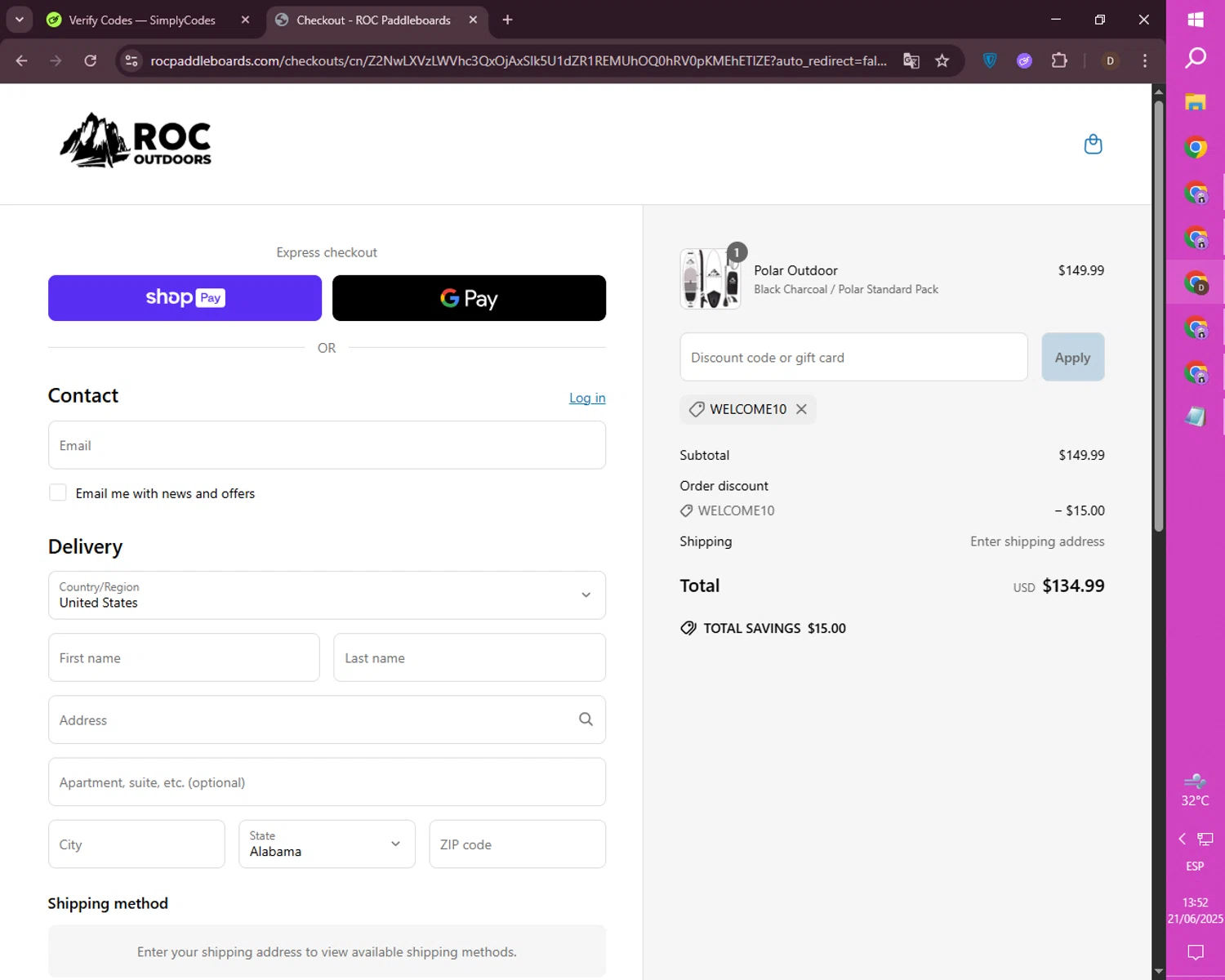The width and height of the screenshot is (1225, 980).
Task: Open the Bitwarden shield extension
Action: [990, 60]
